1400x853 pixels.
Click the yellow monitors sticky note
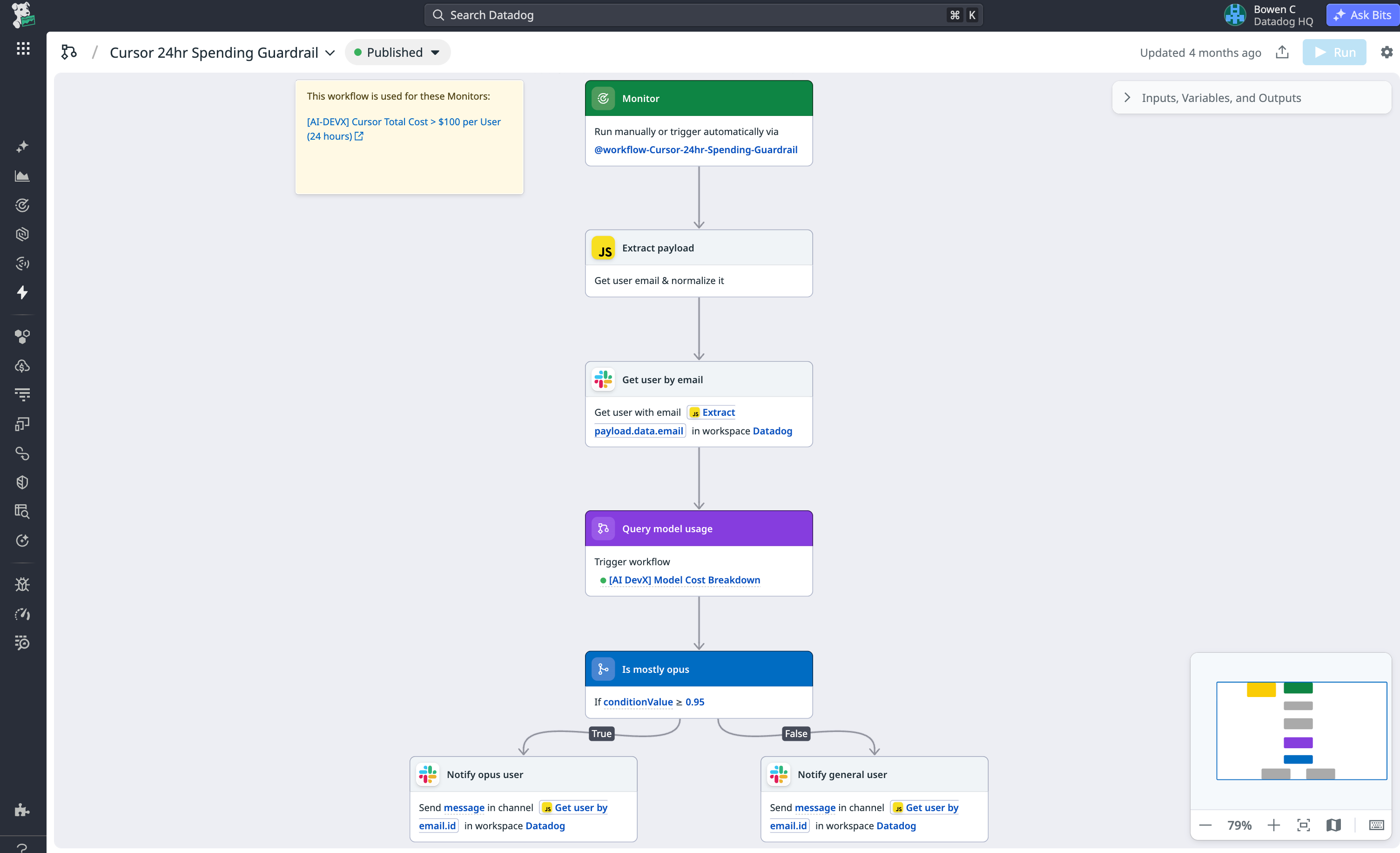coord(409,137)
